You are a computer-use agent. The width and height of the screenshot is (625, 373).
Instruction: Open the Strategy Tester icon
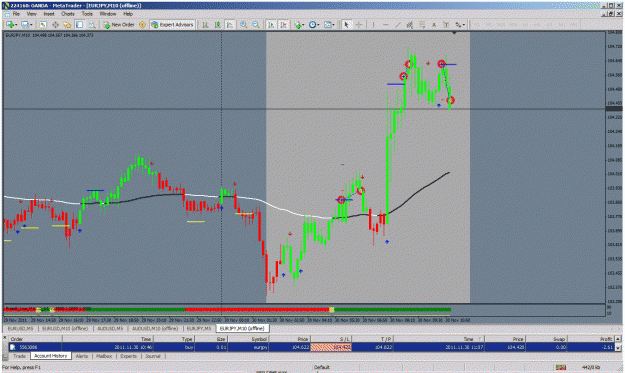tap(92, 25)
